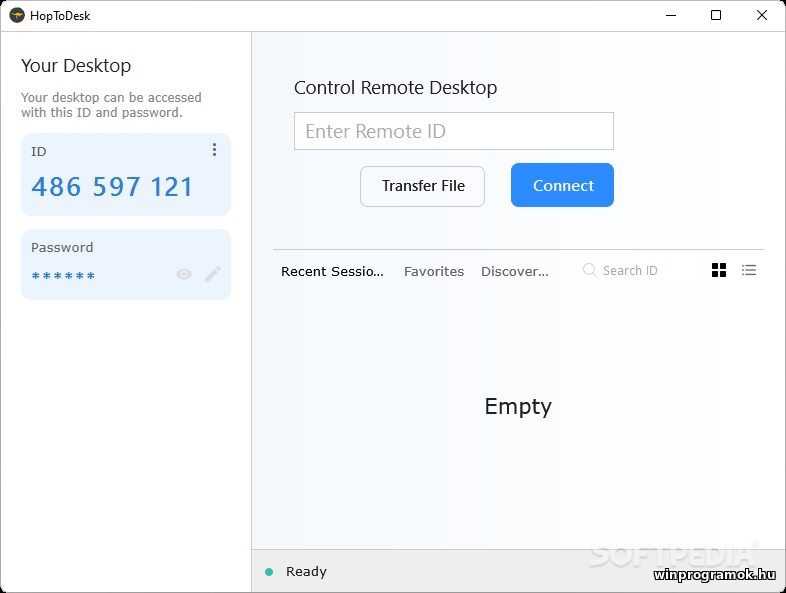
Task: Focus the Search ID box
Action: pos(640,270)
